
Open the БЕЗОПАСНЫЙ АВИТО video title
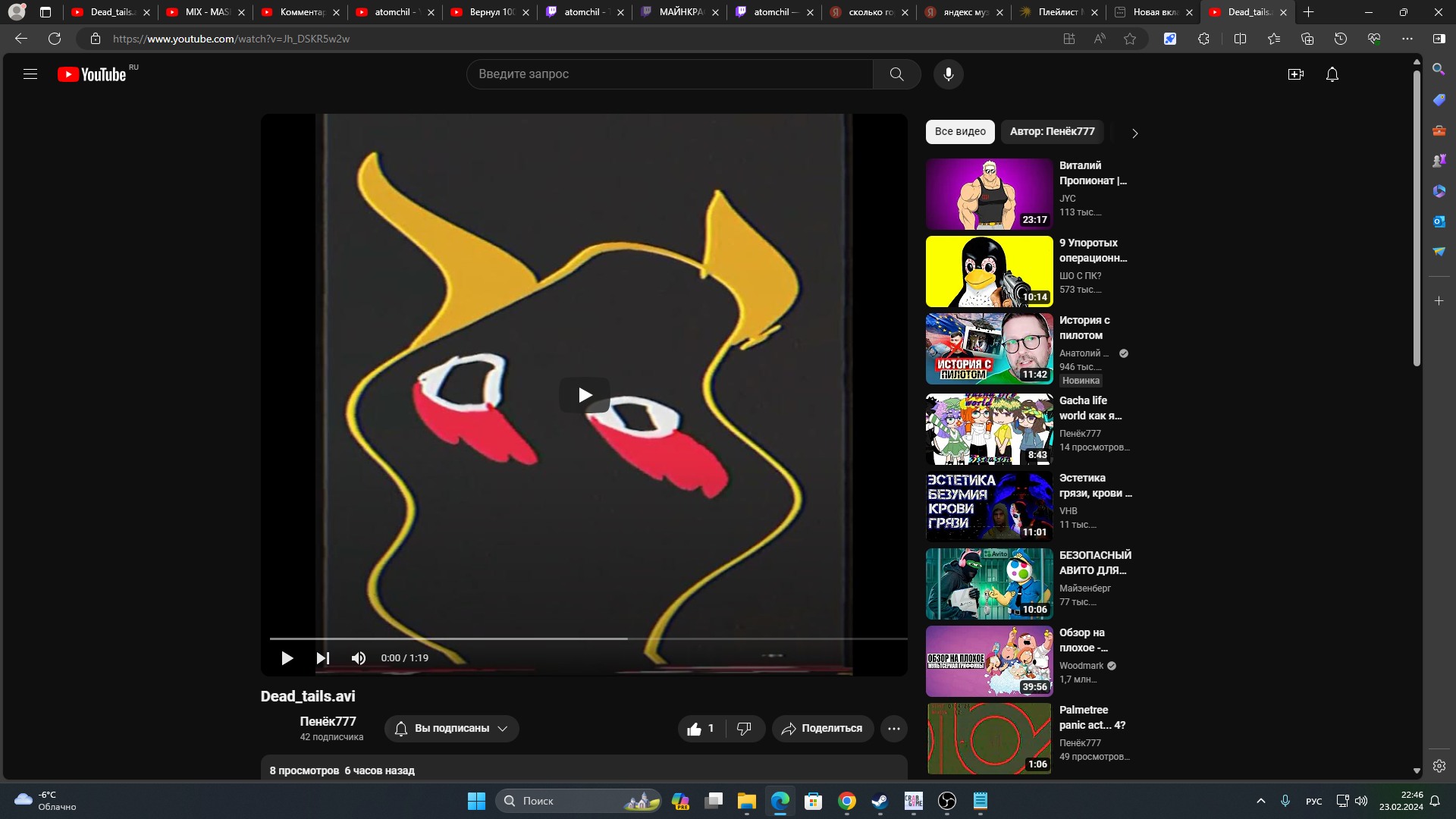coord(1095,563)
